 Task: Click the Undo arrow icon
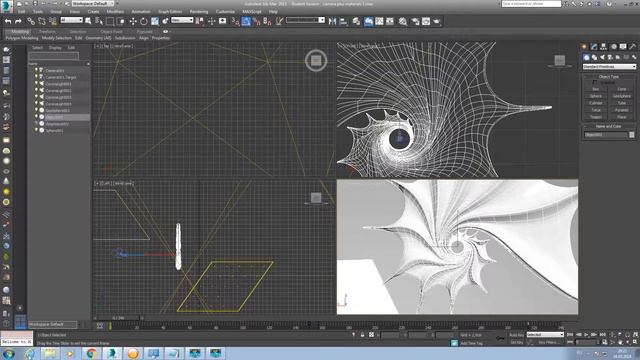click(x=8, y=21)
